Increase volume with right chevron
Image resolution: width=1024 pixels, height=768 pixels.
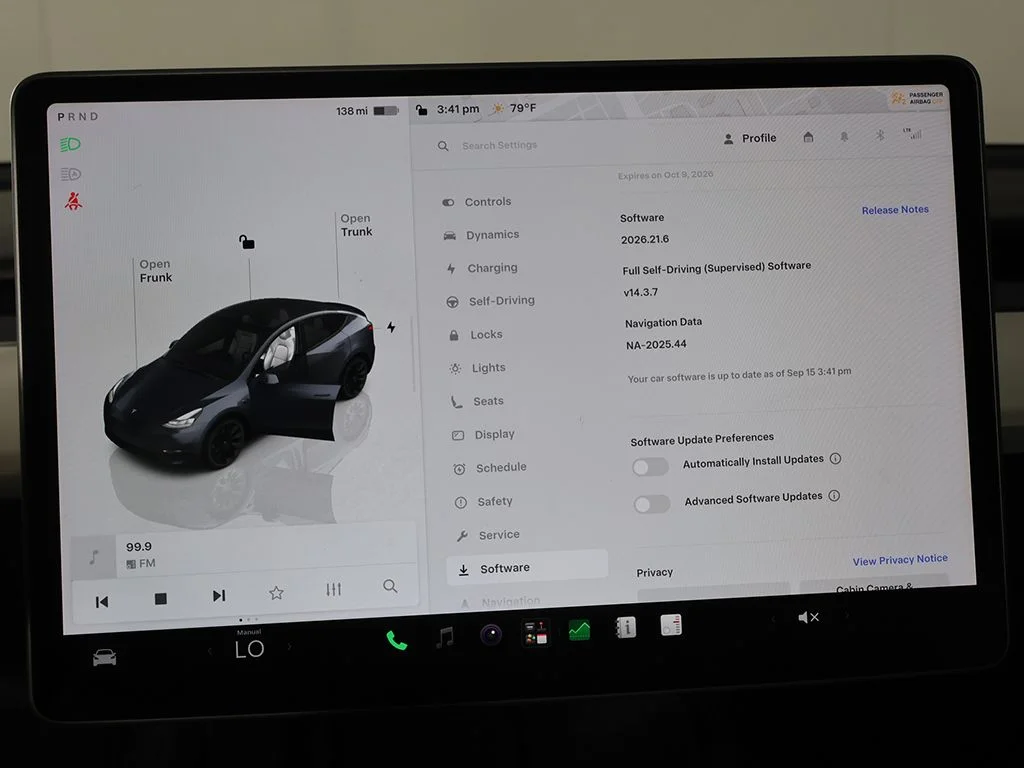click(x=847, y=615)
